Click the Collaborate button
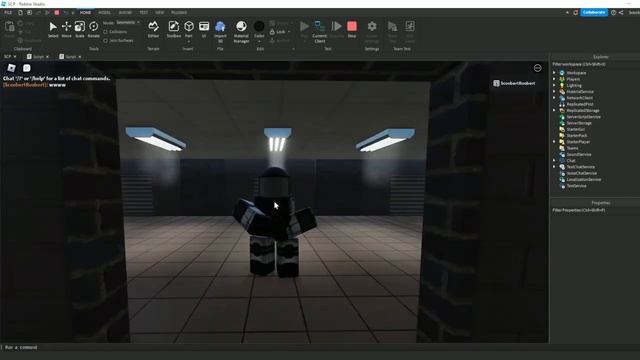The image size is (640, 360). (594, 13)
